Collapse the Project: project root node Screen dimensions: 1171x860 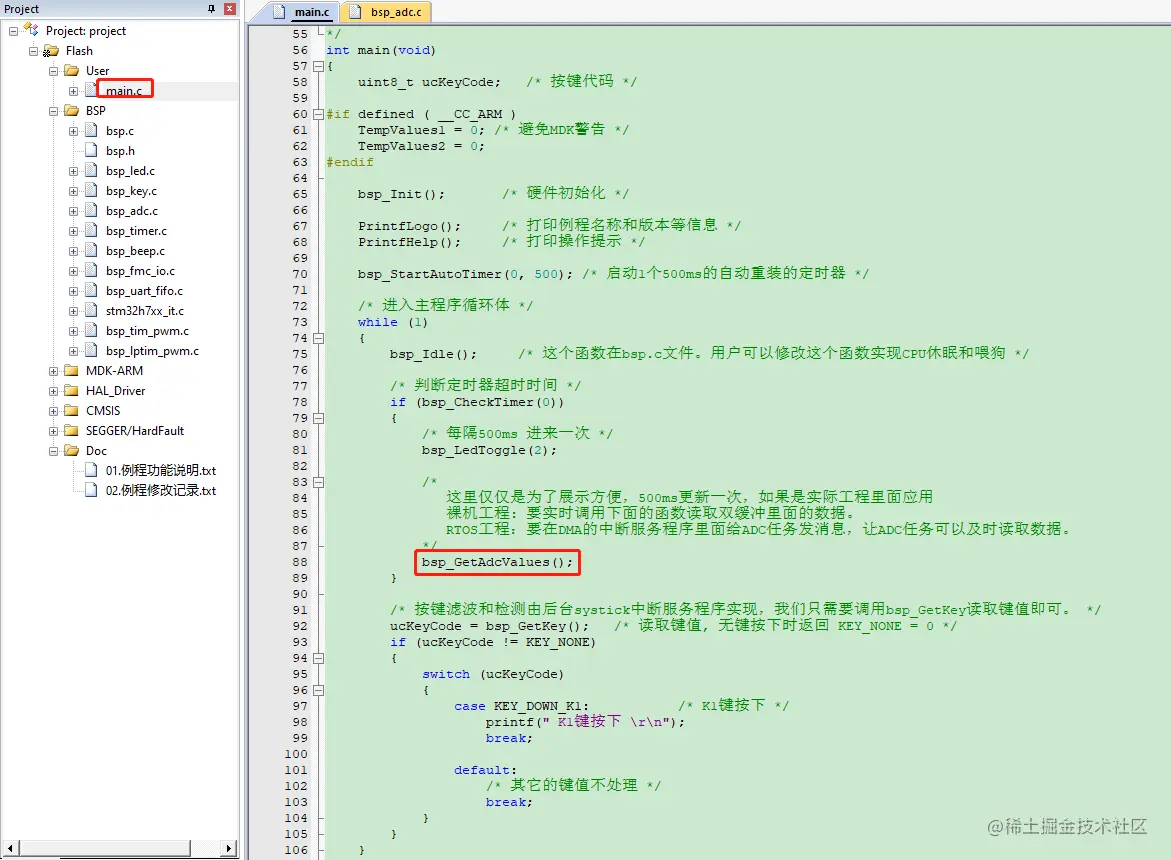pyautogui.click(x=13, y=31)
